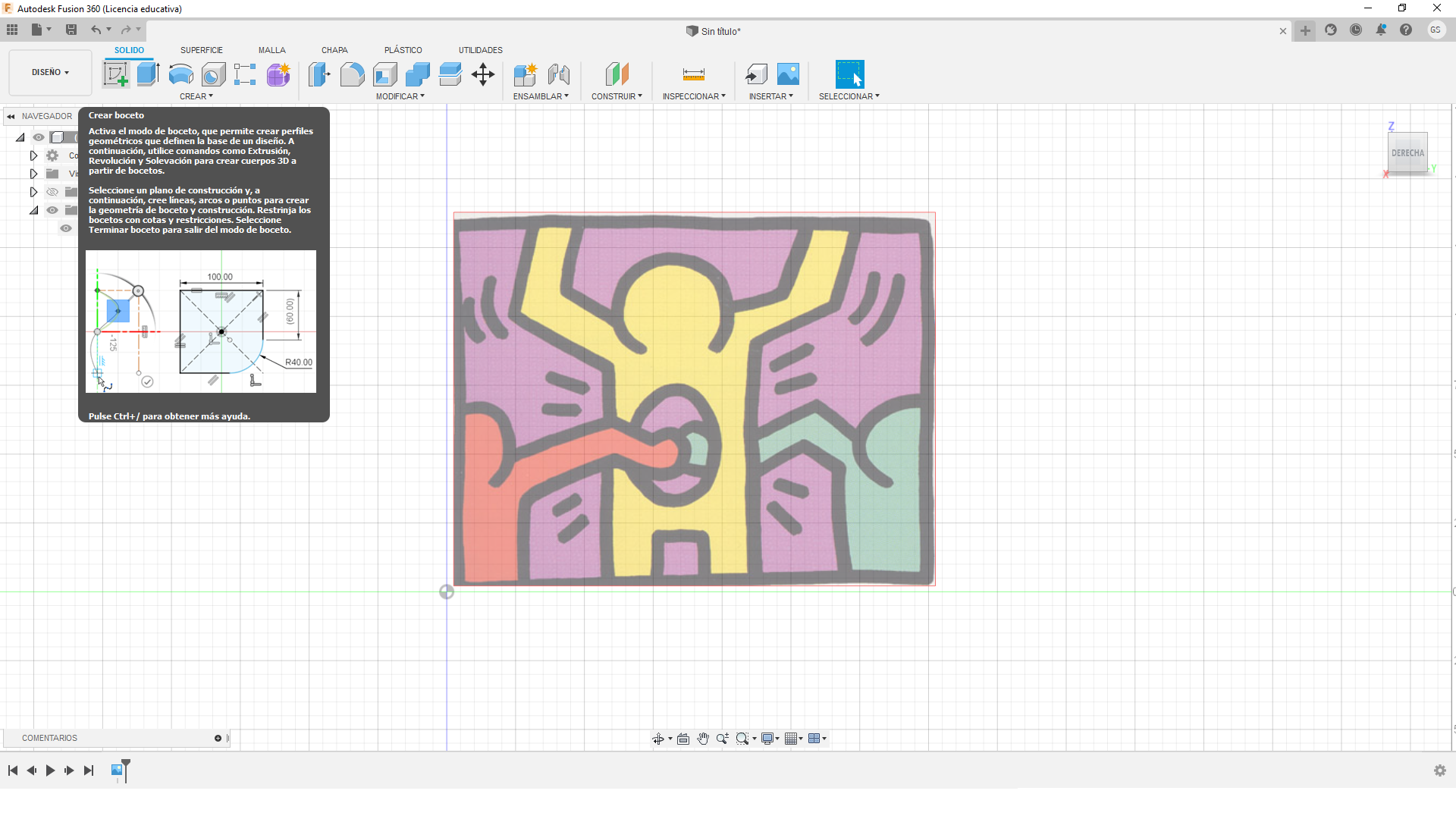
Task: Close the Sin título document tab
Action: [x=1283, y=31]
